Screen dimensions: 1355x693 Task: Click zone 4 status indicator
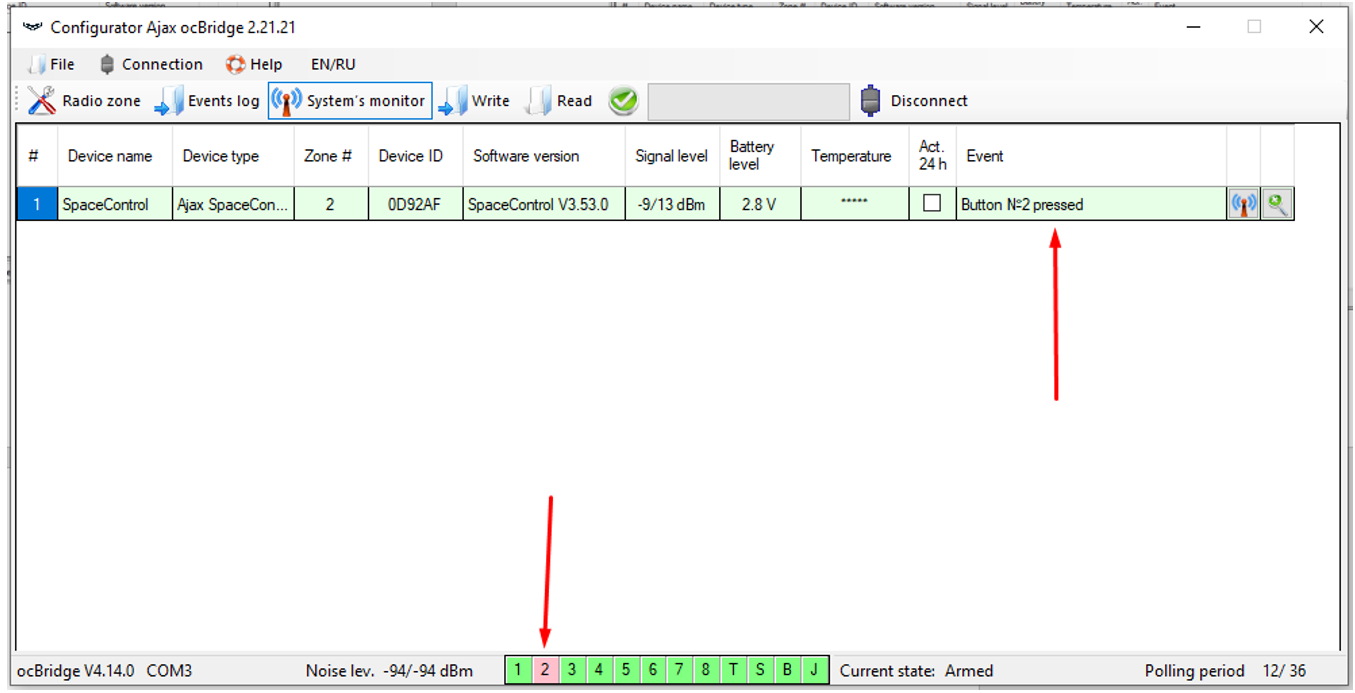point(599,670)
